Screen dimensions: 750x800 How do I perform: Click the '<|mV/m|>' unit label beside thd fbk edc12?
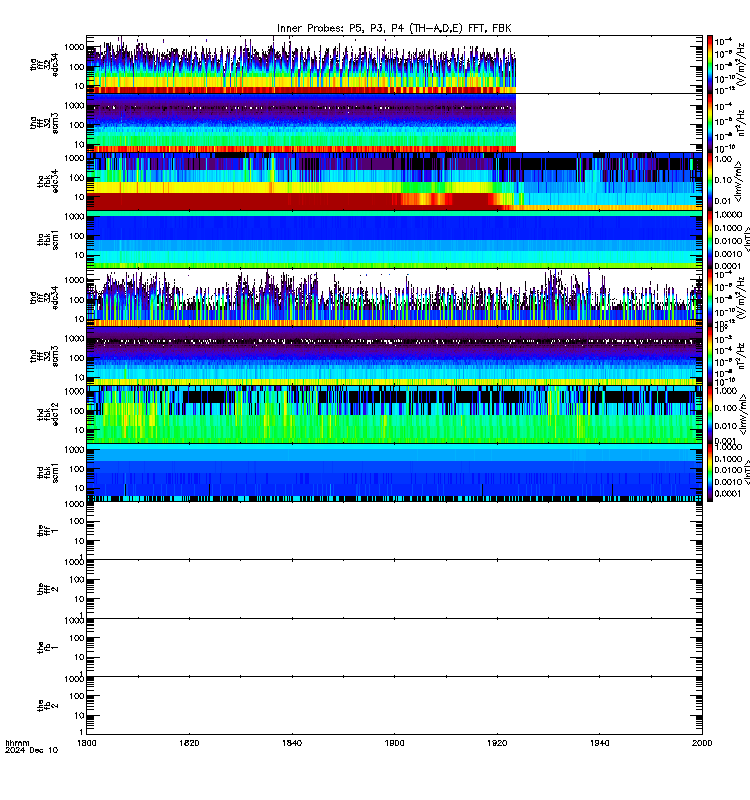pyautogui.click(x=743, y=414)
